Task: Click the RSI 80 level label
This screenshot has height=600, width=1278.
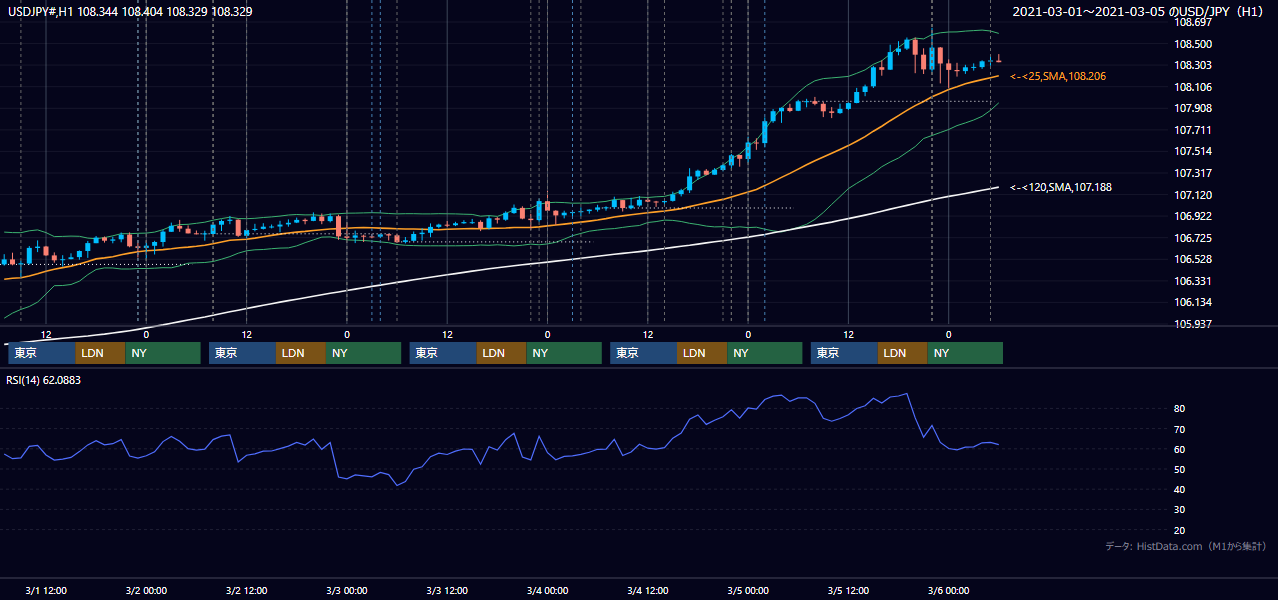Action: click(x=1180, y=409)
